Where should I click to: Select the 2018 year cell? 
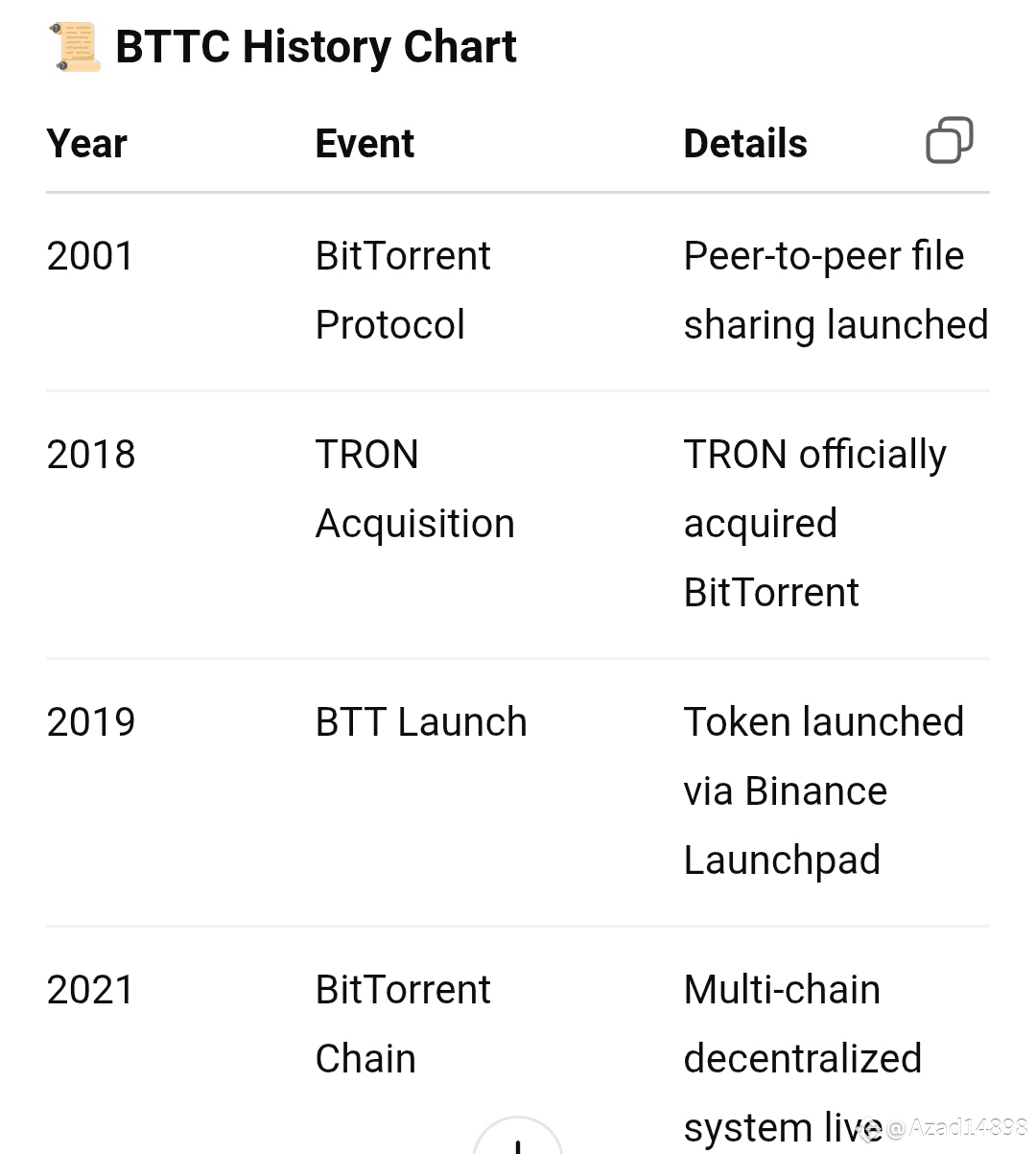pyautogui.click(x=91, y=455)
